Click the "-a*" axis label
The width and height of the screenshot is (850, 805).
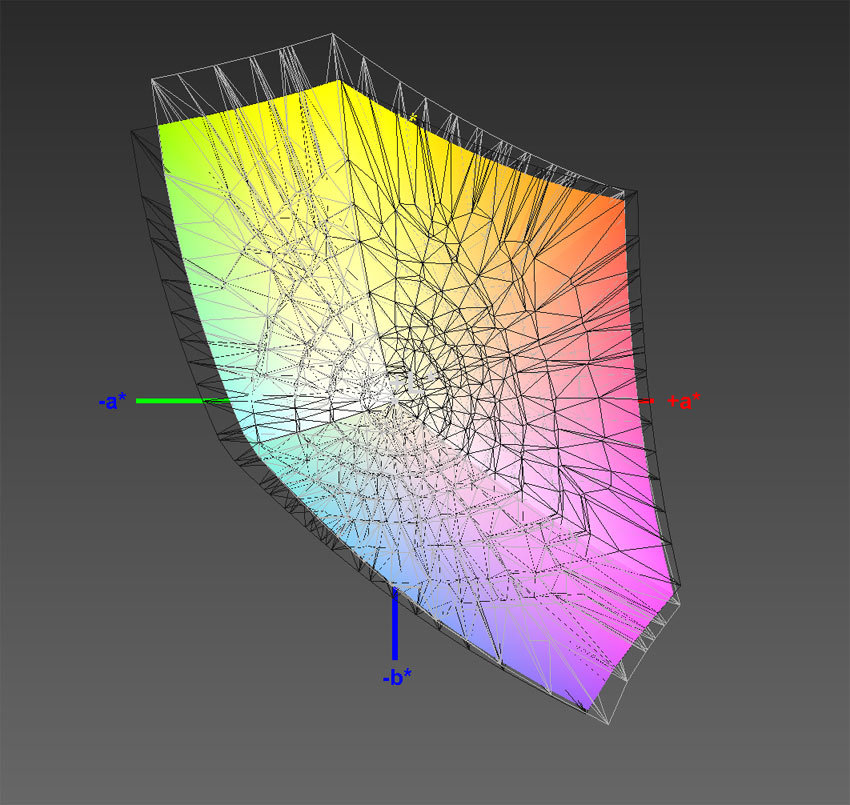pyautogui.click(x=112, y=402)
